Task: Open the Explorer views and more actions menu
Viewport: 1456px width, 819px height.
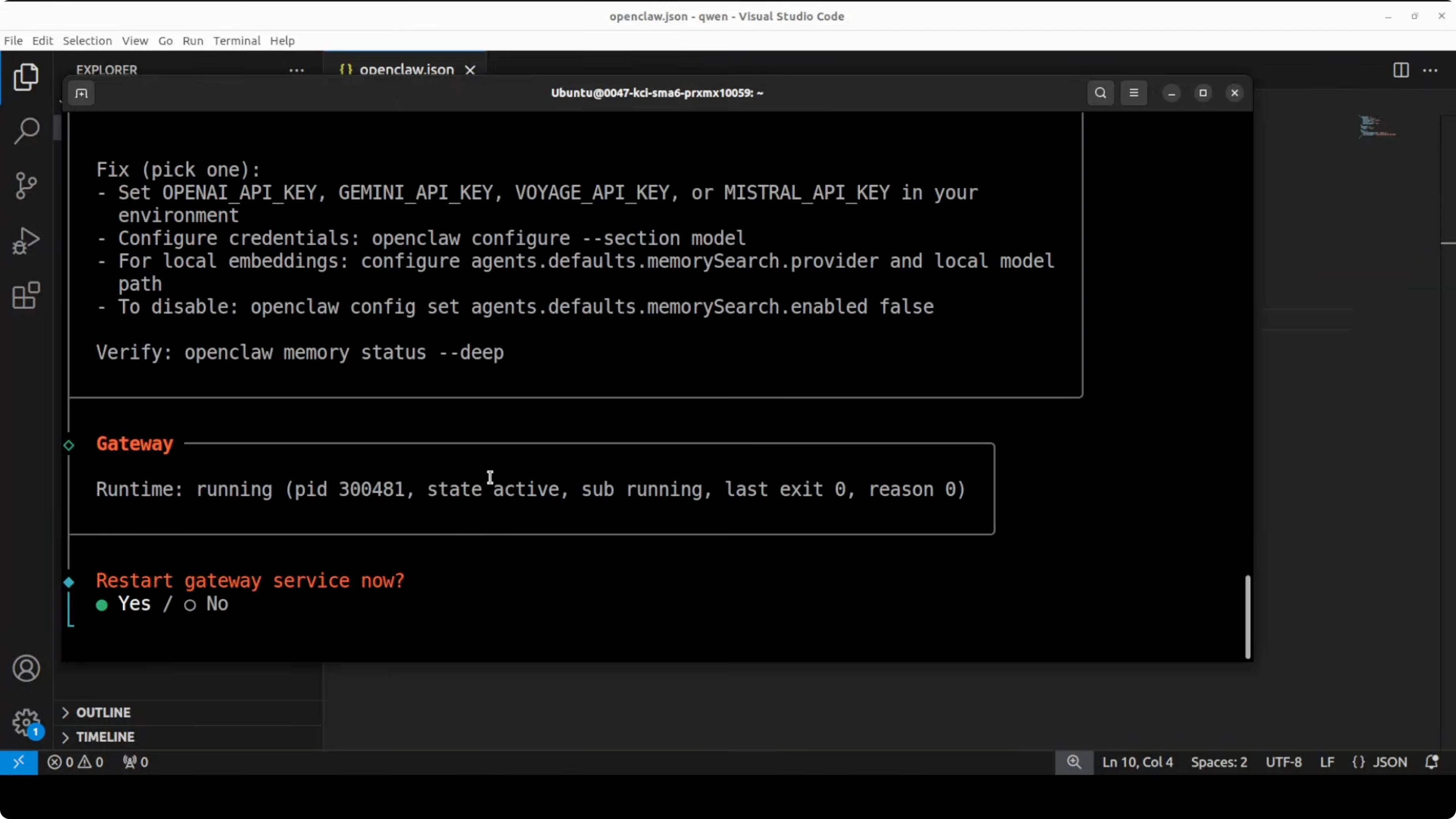Action: (297, 70)
